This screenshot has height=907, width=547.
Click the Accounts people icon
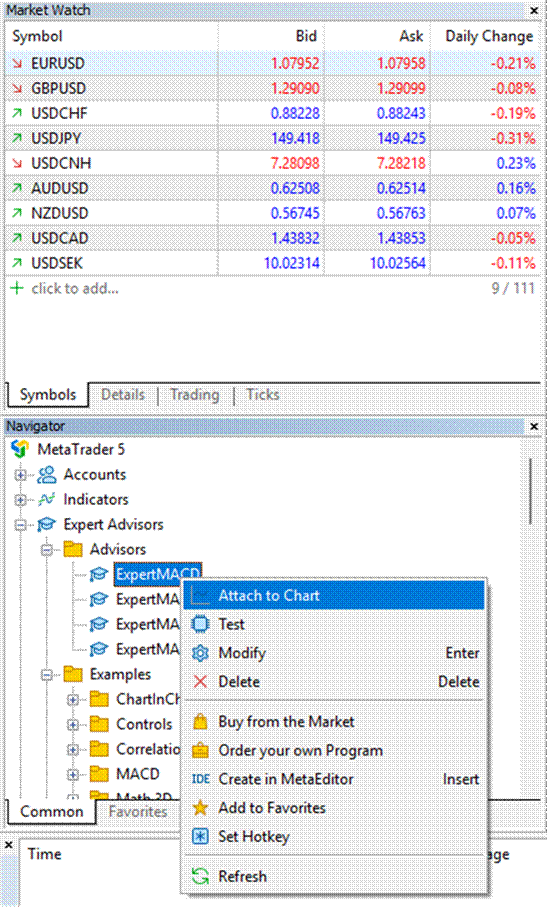pyautogui.click(x=46, y=475)
